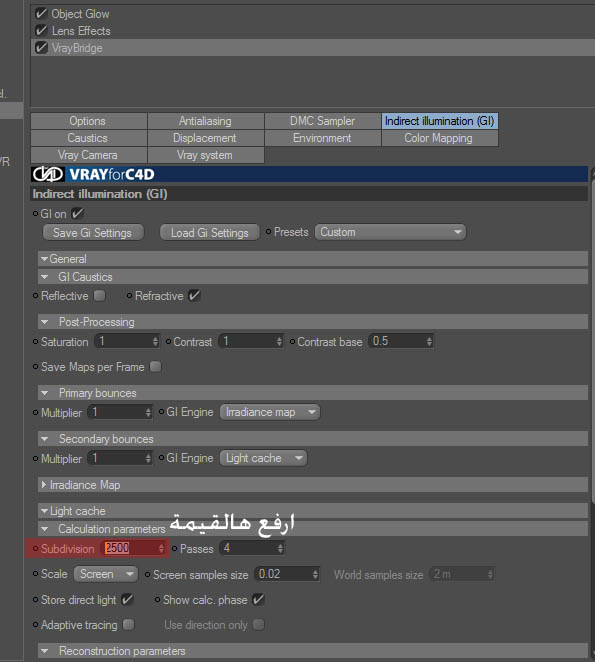The image size is (595, 662).
Task: Switch to the DMC Sampler tab
Action: click(x=323, y=121)
